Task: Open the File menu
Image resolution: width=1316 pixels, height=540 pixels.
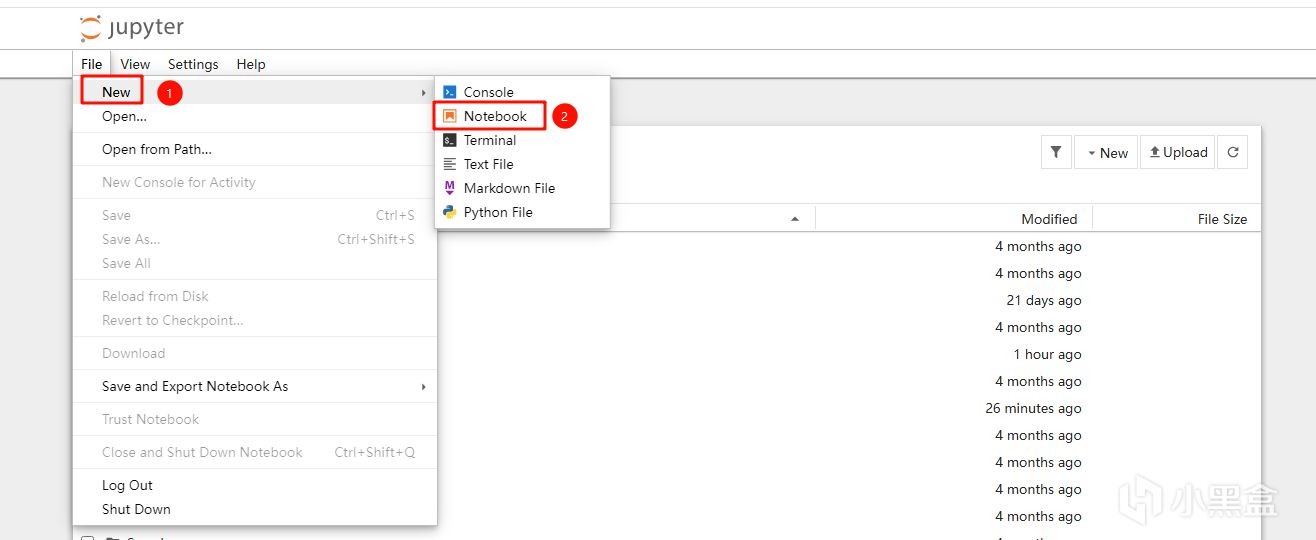Action: (92, 64)
